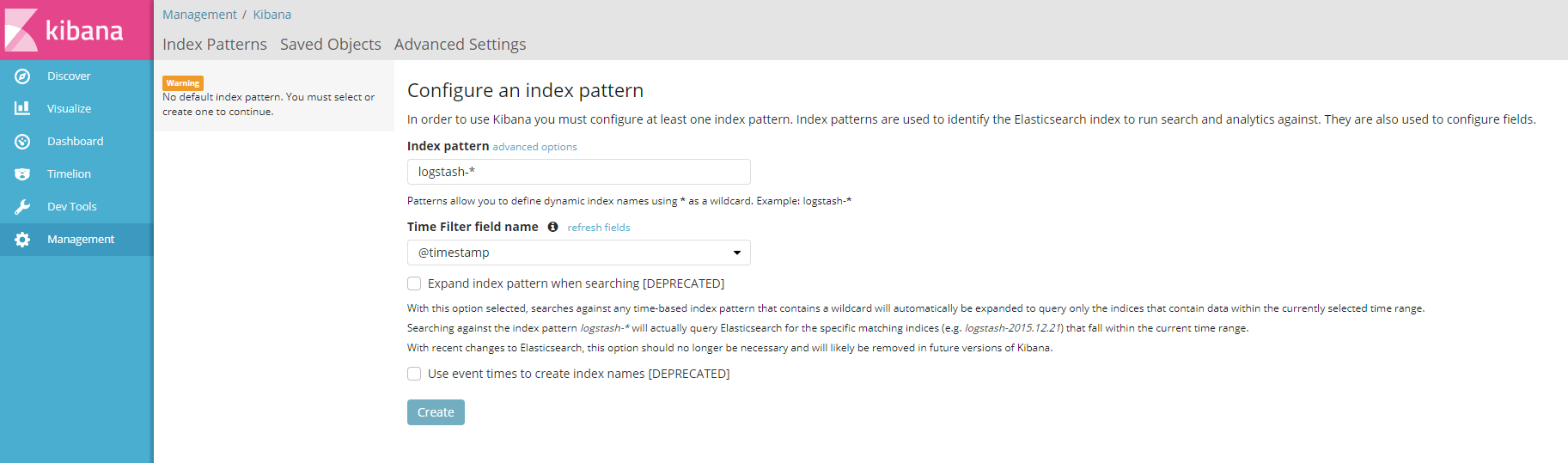Image resolution: width=1568 pixels, height=463 pixels.
Task: Open Management via the gear icon
Action: click(x=22, y=240)
